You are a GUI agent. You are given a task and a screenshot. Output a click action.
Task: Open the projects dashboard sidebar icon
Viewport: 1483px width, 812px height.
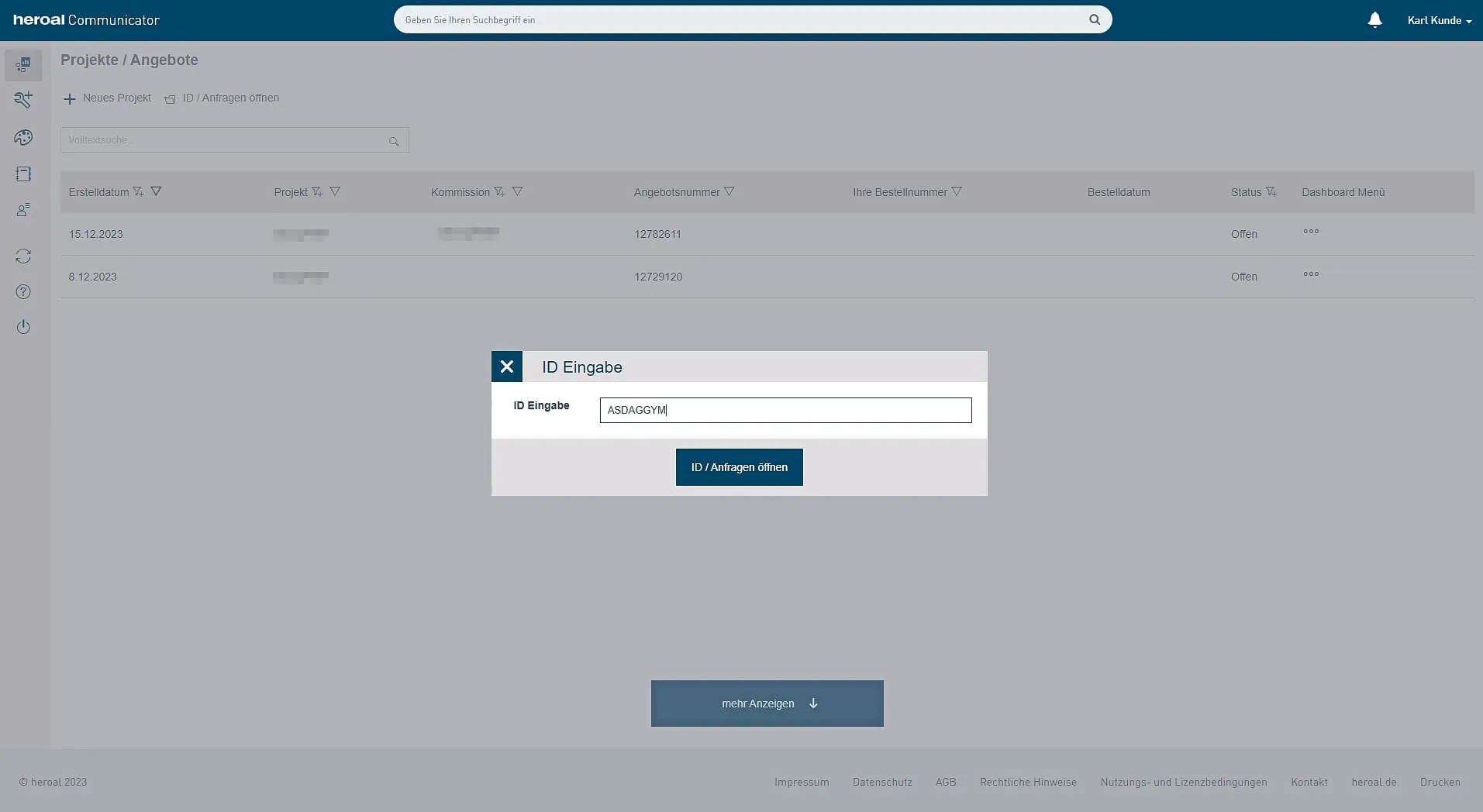coord(23,65)
